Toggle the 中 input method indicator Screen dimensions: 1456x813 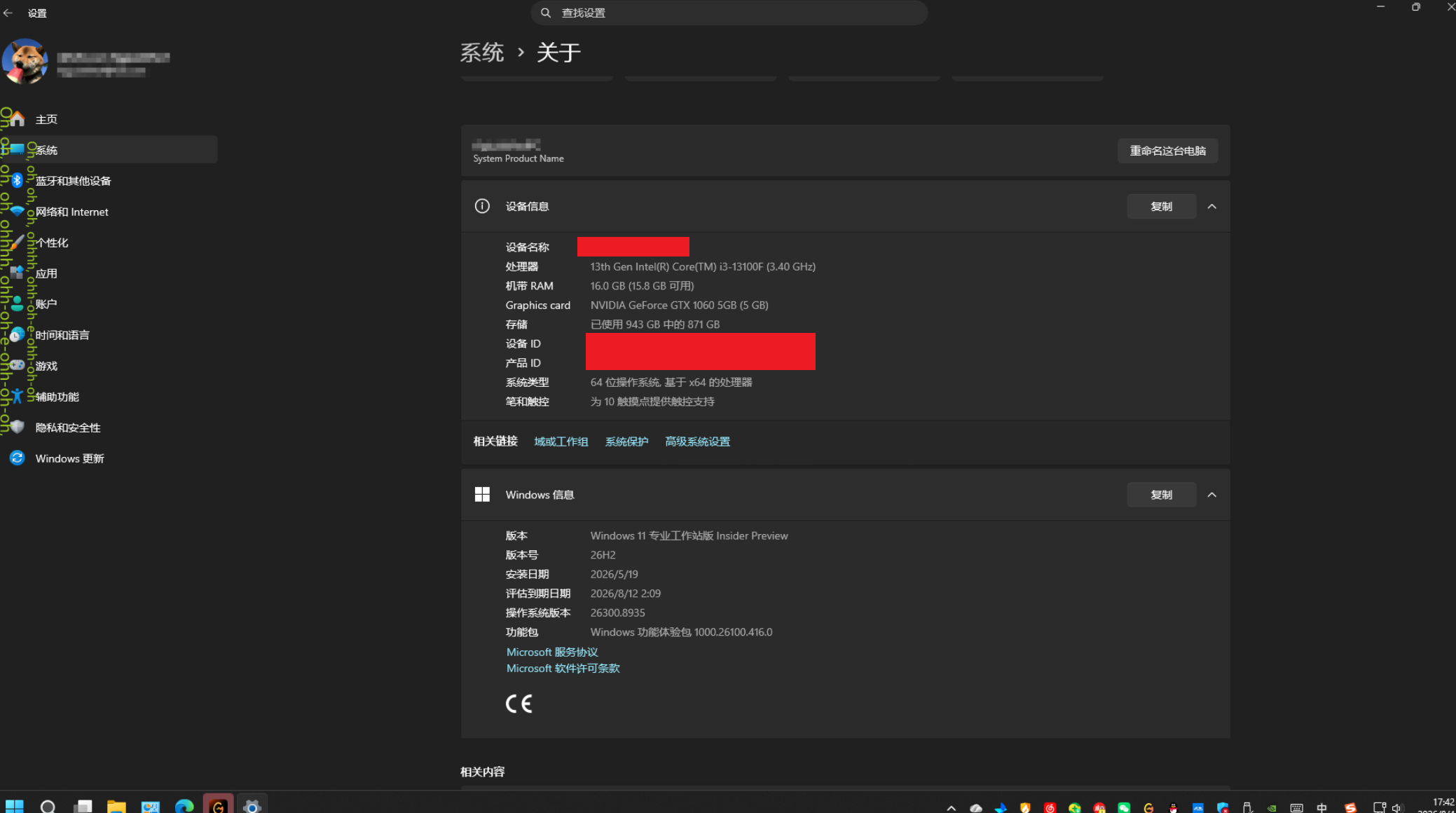[1321, 807]
